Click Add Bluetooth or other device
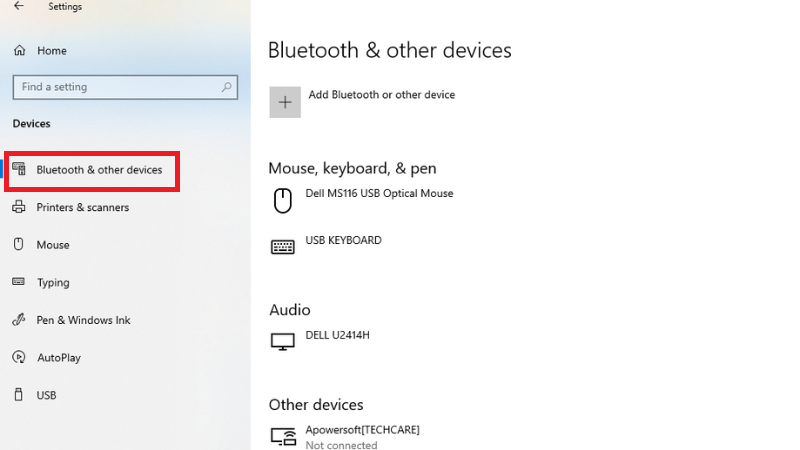 381,95
